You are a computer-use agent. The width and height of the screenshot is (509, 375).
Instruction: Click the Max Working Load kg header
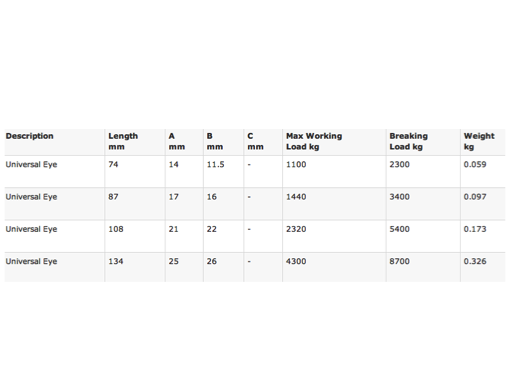(314, 141)
